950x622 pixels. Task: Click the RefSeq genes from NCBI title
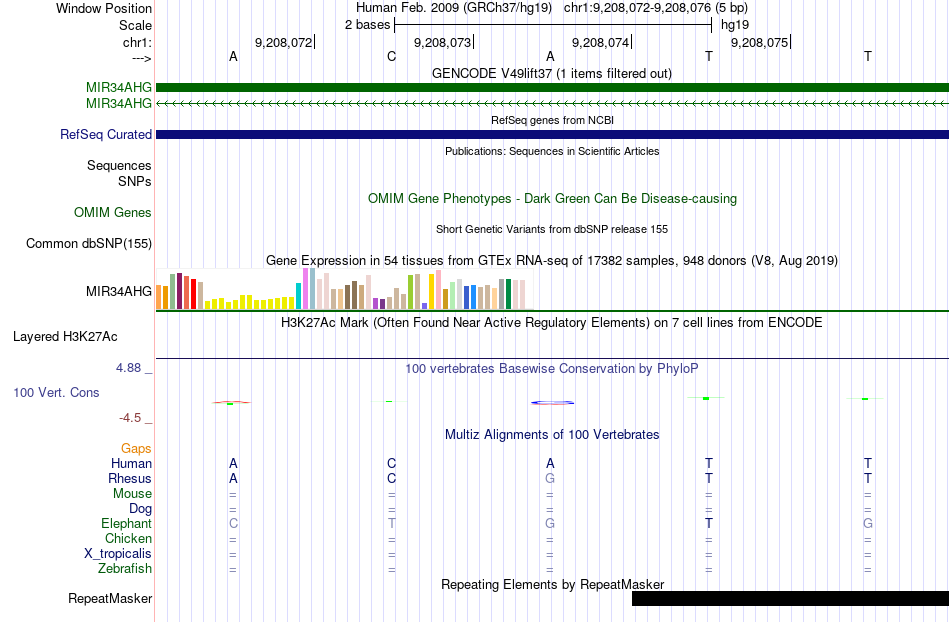(552, 120)
